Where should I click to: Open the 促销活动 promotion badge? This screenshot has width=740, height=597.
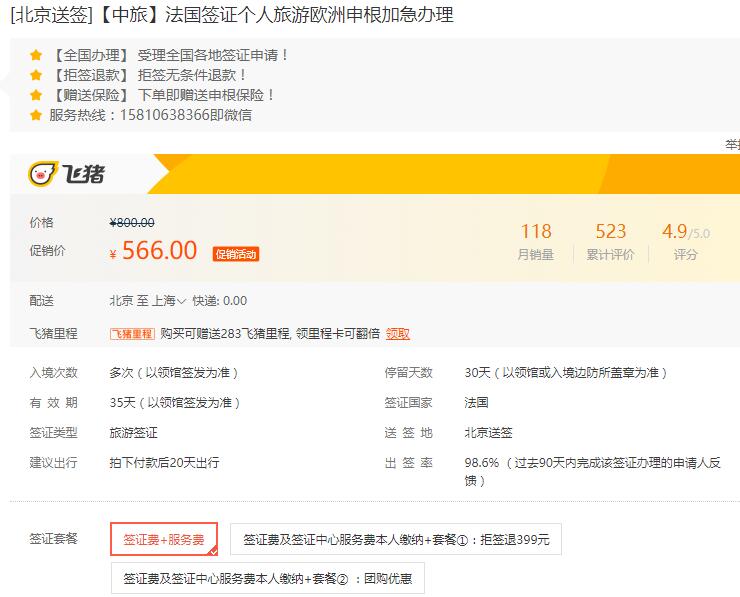coord(235,254)
